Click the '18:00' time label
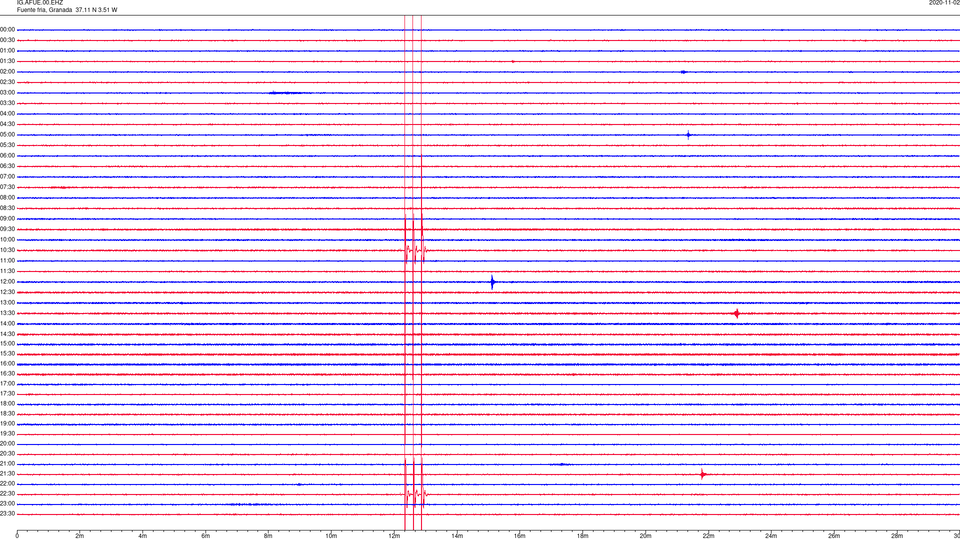 click(7, 403)
